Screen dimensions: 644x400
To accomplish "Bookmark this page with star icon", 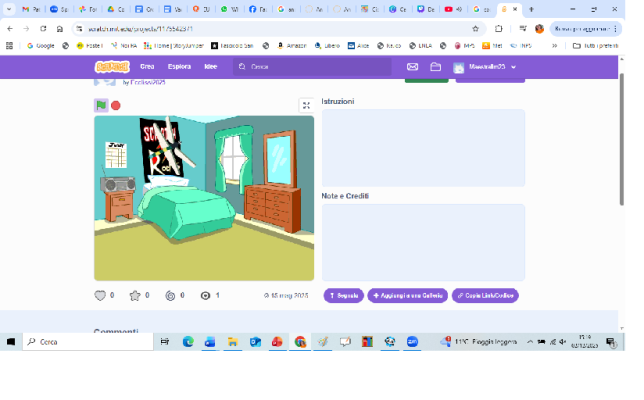I will 477,29.
